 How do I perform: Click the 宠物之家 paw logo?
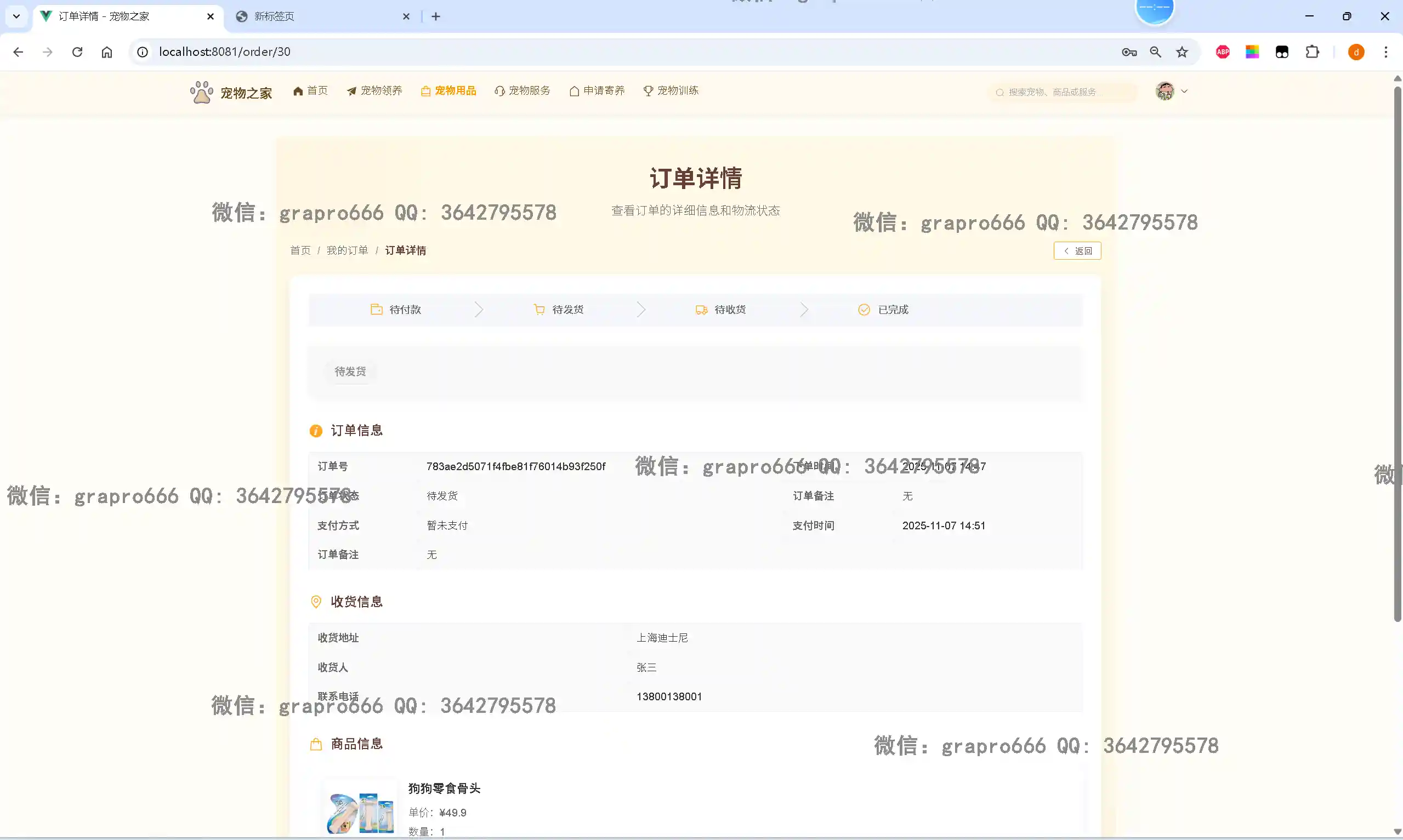201,92
